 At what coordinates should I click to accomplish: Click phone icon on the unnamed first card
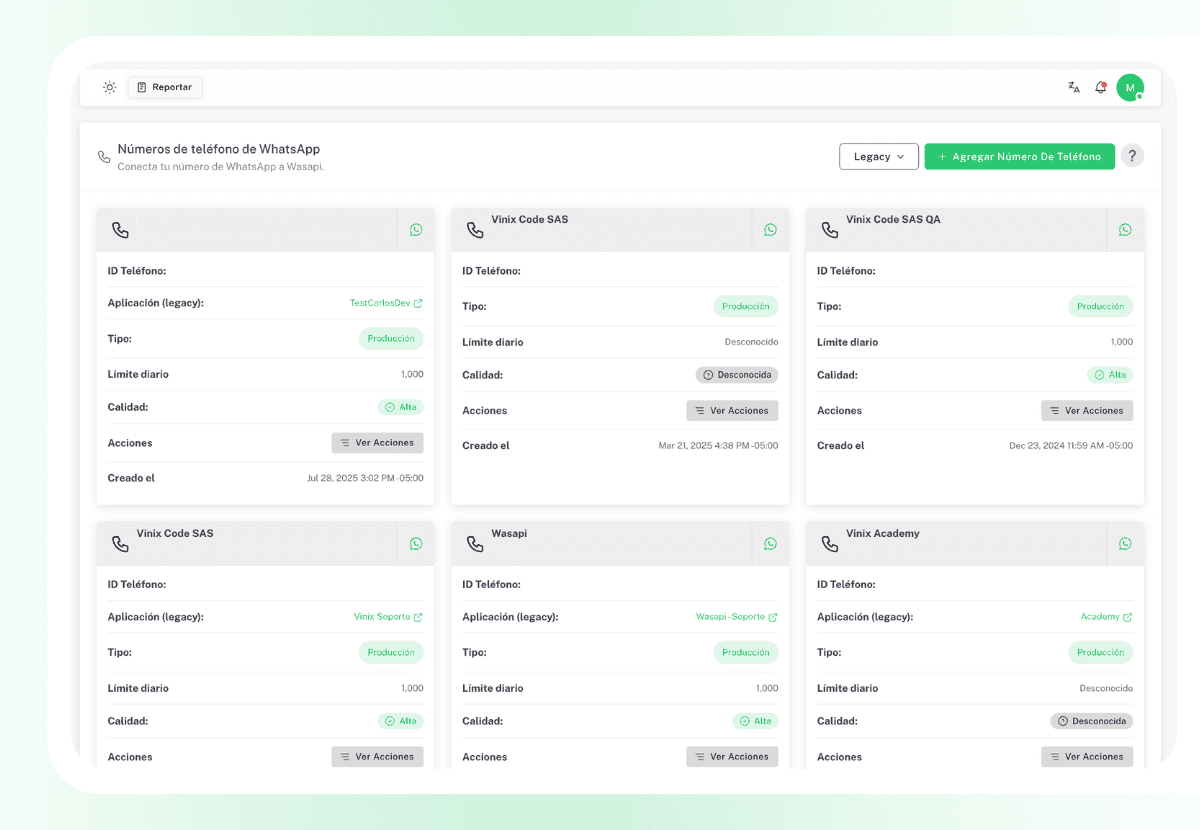[x=120, y=230]
